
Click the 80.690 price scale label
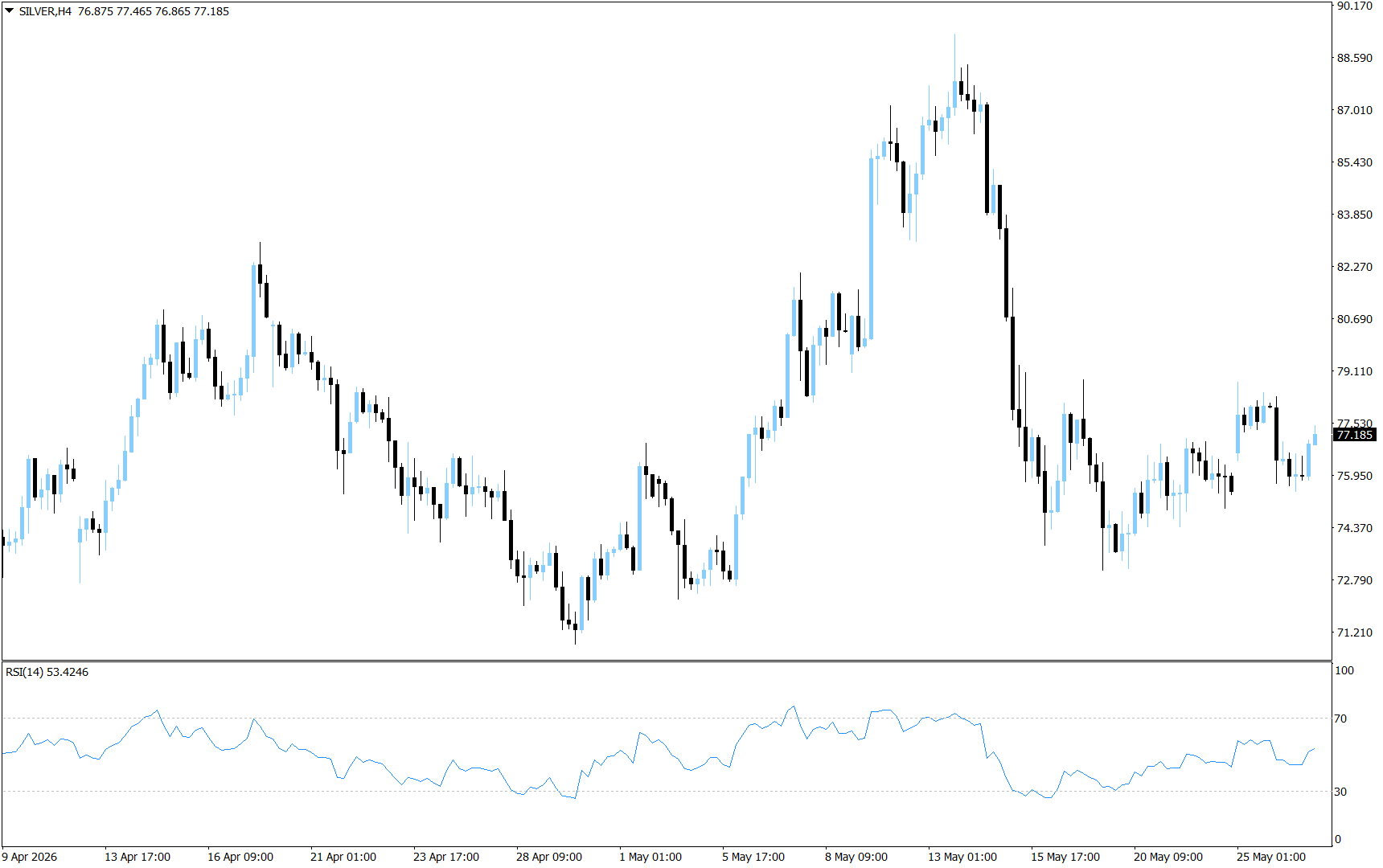[1355, 319]
